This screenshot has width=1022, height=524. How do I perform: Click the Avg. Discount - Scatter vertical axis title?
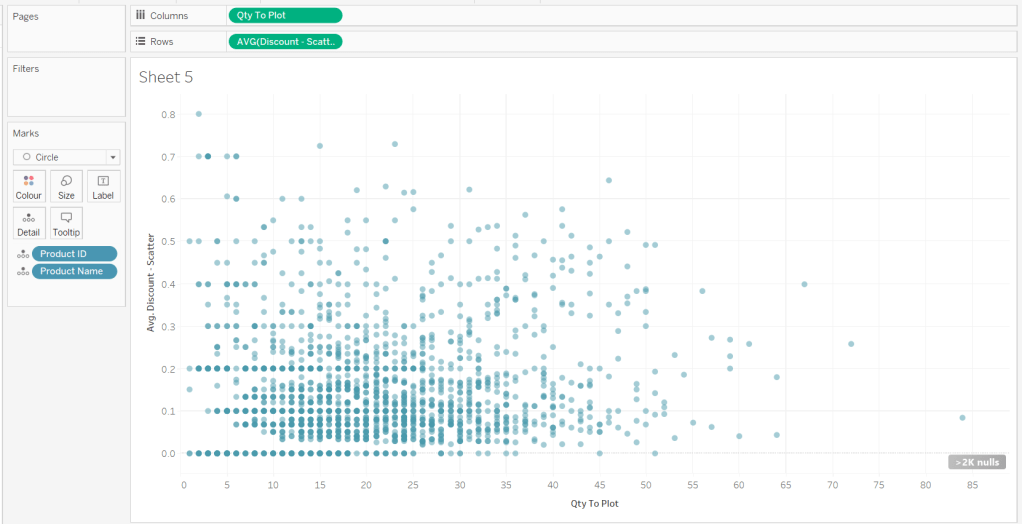pyautogui.click(x=151, y=282)
